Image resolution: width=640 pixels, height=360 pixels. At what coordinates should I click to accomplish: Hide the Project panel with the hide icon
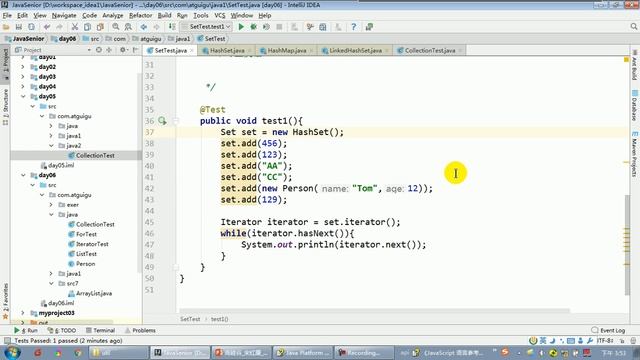tap(136, 50)
